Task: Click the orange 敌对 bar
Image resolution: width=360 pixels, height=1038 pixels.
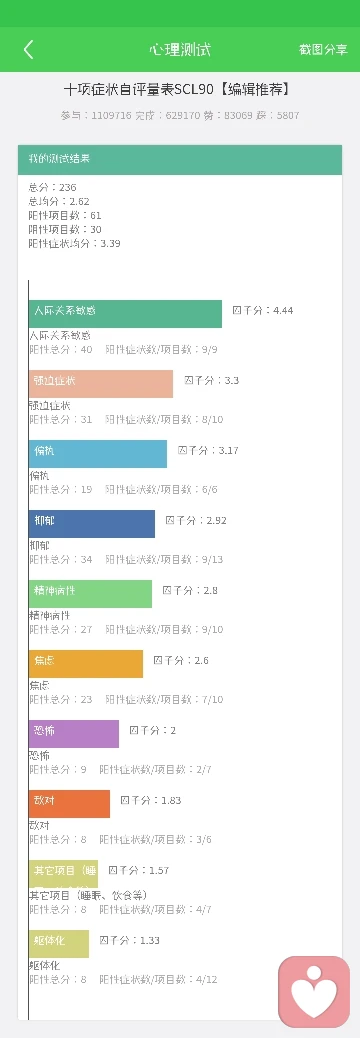Action: click(69, 804)
